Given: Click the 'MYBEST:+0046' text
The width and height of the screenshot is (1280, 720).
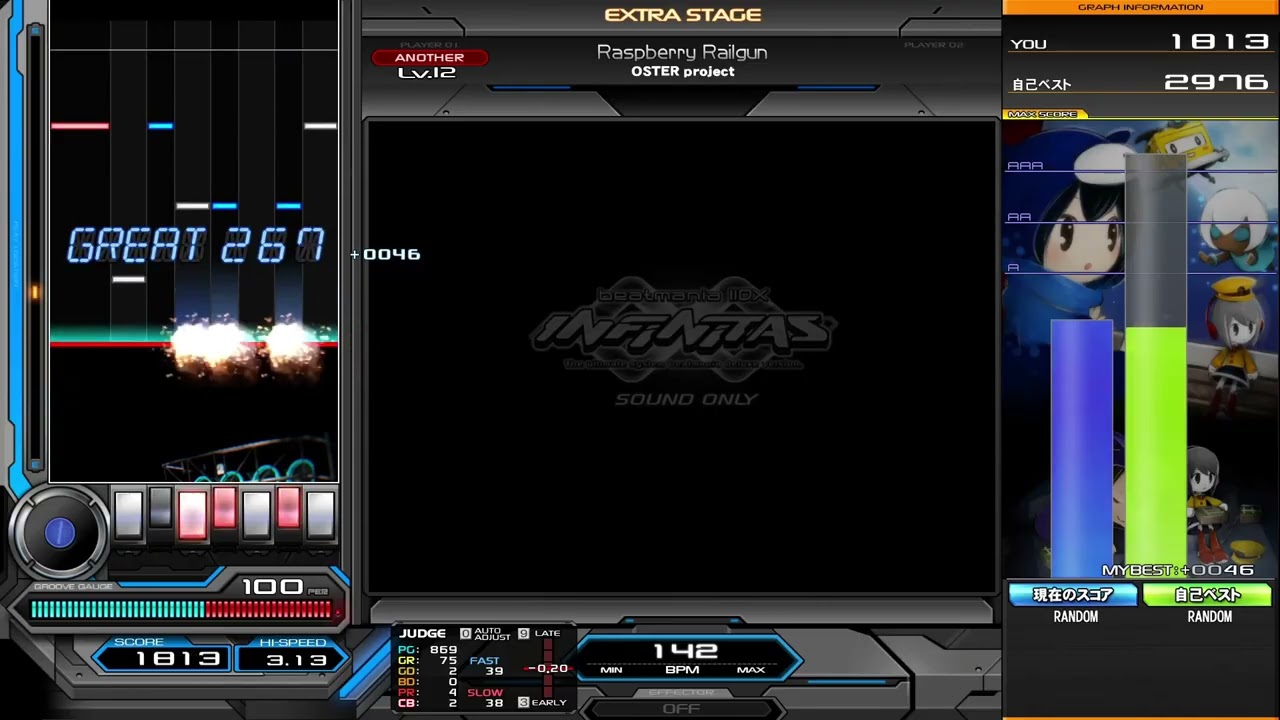Looking at the screenshot, I should (1178, 570).
